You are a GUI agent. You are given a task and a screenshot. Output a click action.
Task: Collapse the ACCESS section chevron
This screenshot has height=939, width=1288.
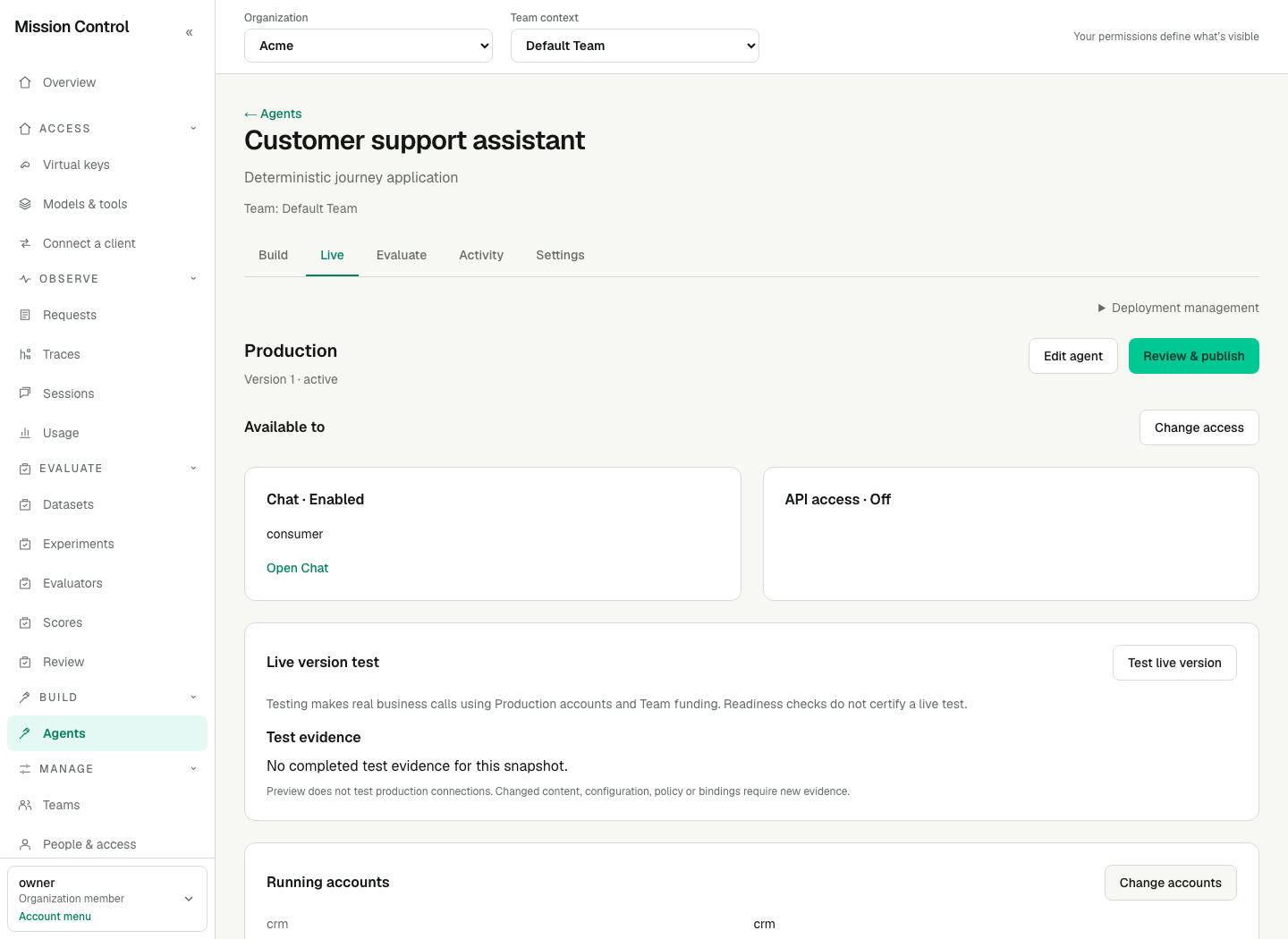tap(193, 129)
